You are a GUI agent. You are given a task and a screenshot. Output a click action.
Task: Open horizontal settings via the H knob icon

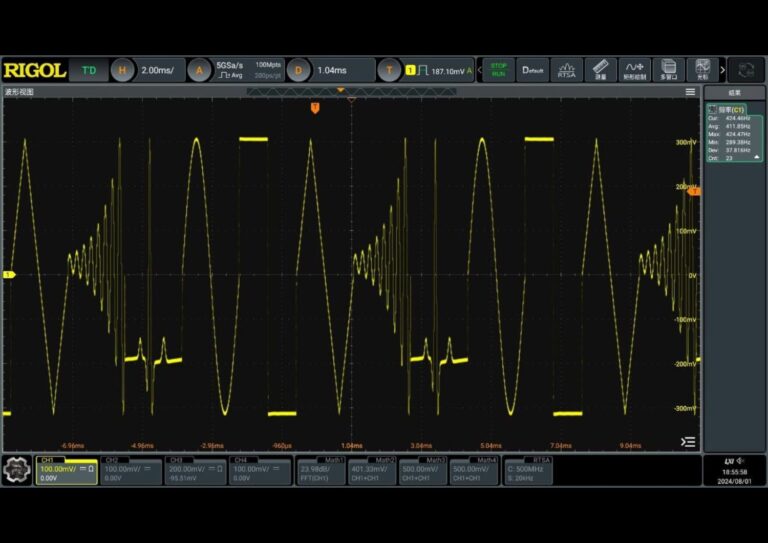tap(122, 71)
